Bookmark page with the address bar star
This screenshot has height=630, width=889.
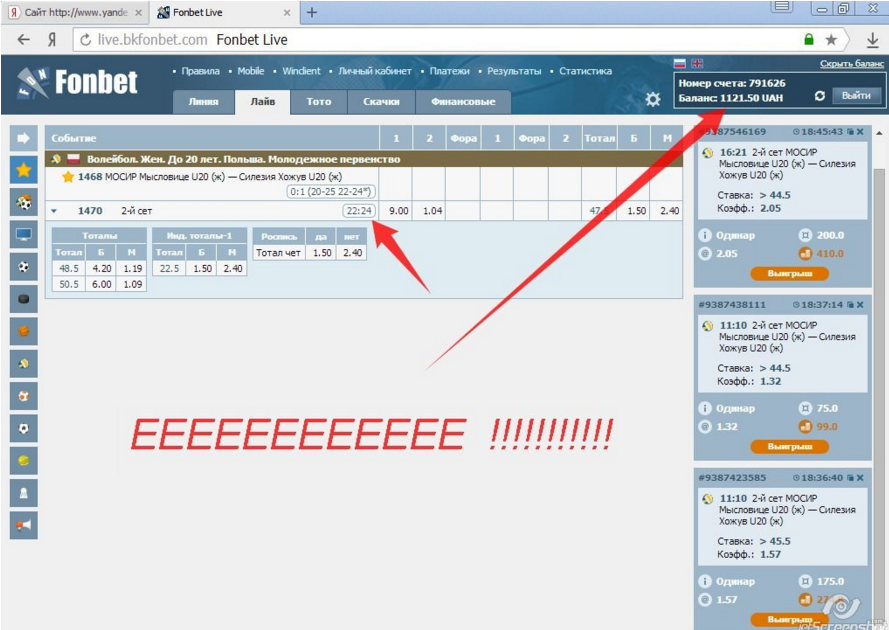(x=831, y=39)
